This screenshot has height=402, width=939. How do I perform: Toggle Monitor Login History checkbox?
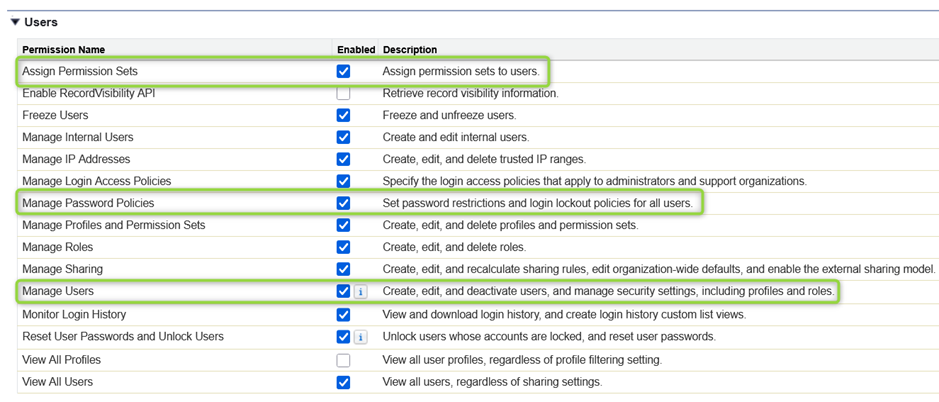click(x=344, y=315)
